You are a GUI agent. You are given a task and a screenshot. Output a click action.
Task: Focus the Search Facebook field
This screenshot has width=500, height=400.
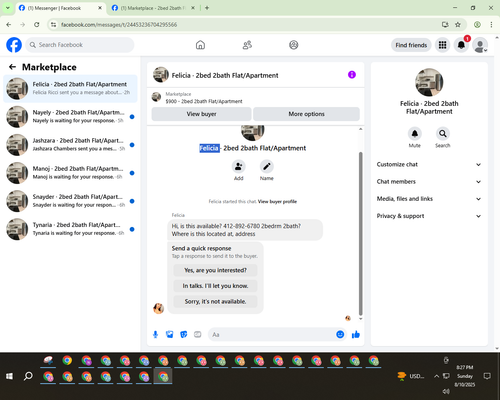[80, 45]
